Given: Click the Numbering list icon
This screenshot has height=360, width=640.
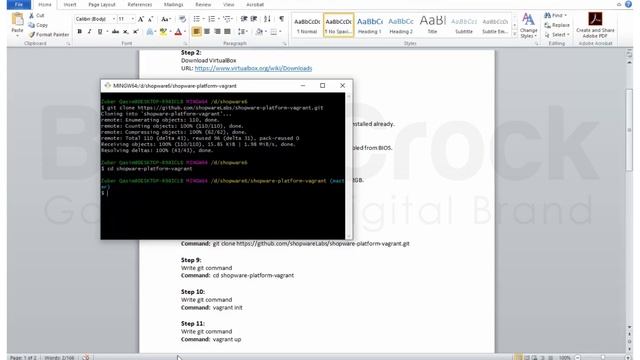Looking at the screenshot, I should (x=211, y=19).
